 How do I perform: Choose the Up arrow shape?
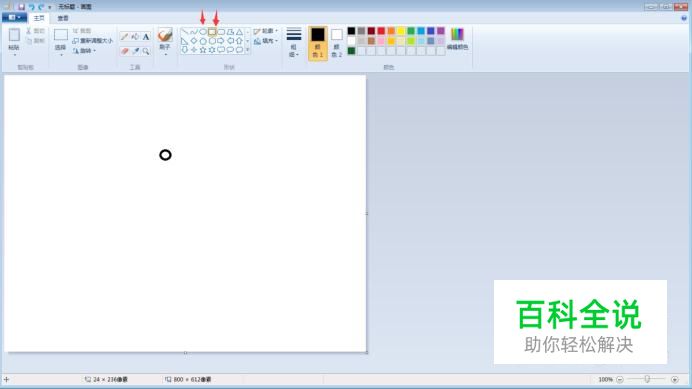click(x=239, y=41)
